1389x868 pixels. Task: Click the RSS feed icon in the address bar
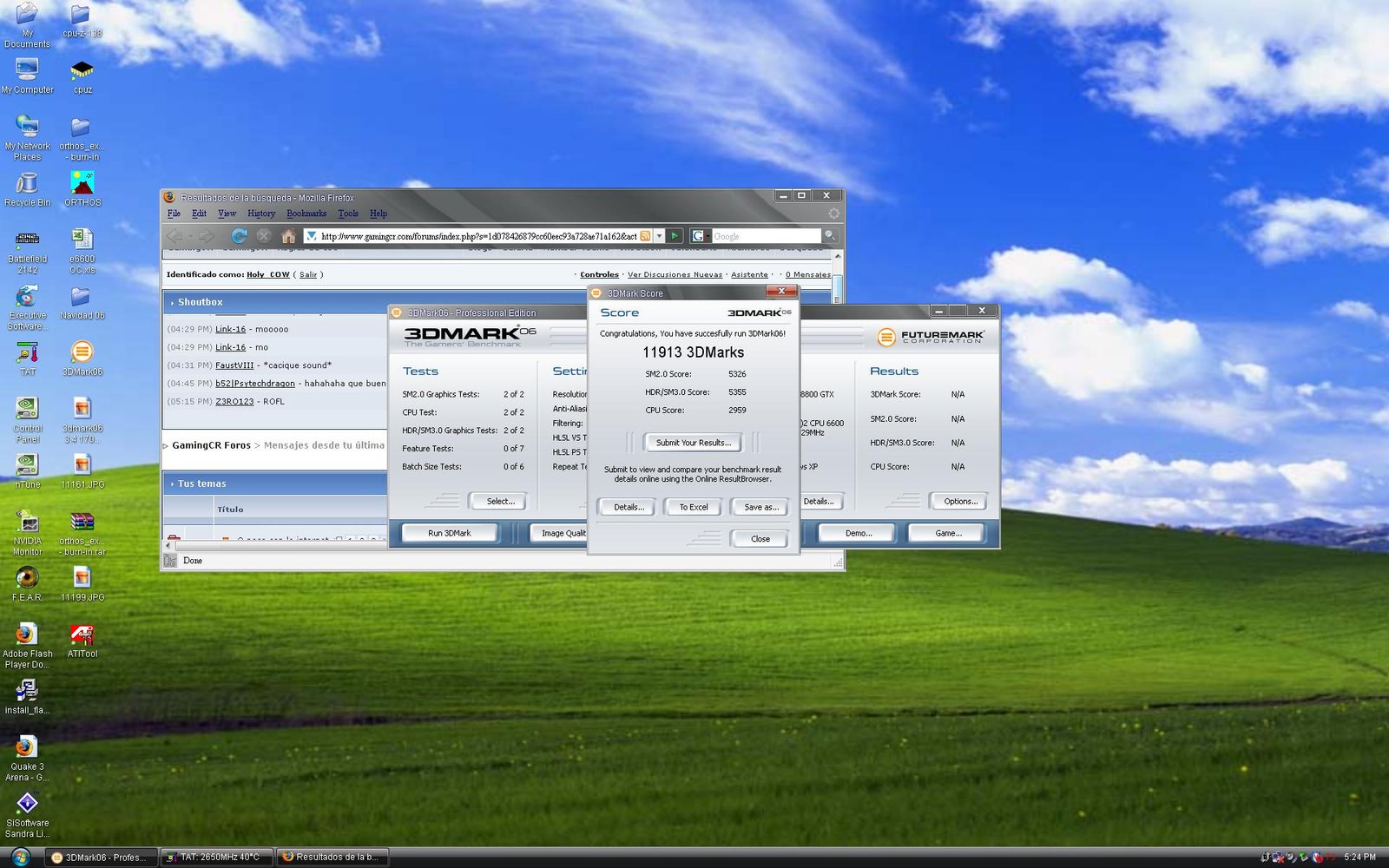645,236
